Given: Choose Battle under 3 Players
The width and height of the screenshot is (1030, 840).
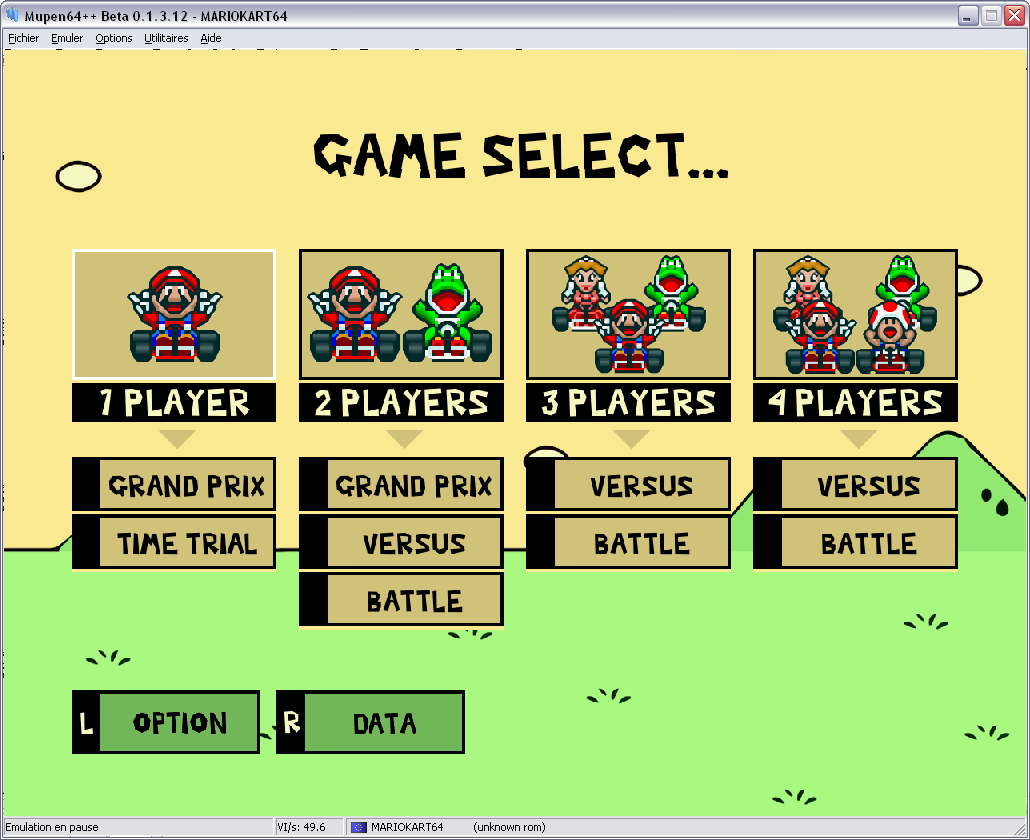Looking at the screenshot, I should (628, 542).
